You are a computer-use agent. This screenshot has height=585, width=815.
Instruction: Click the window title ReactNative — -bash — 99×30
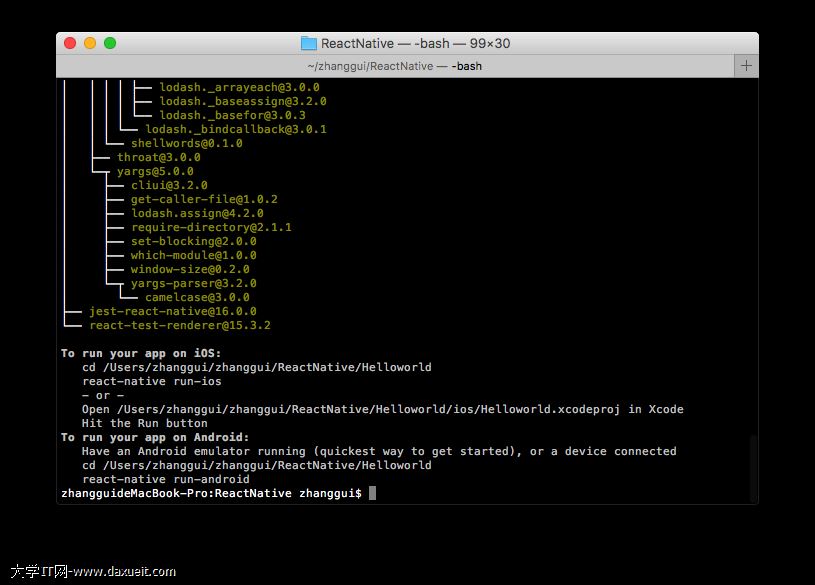pos(415,43)
